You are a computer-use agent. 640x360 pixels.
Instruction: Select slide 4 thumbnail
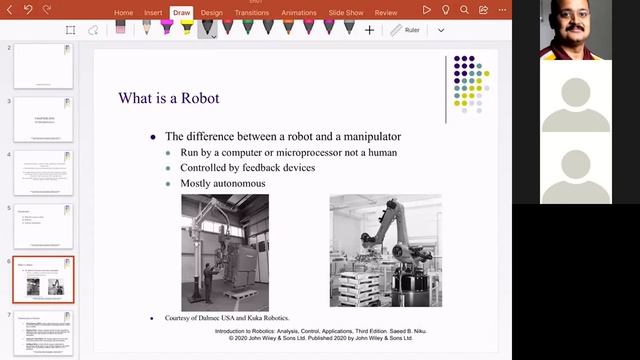(43, 173)
